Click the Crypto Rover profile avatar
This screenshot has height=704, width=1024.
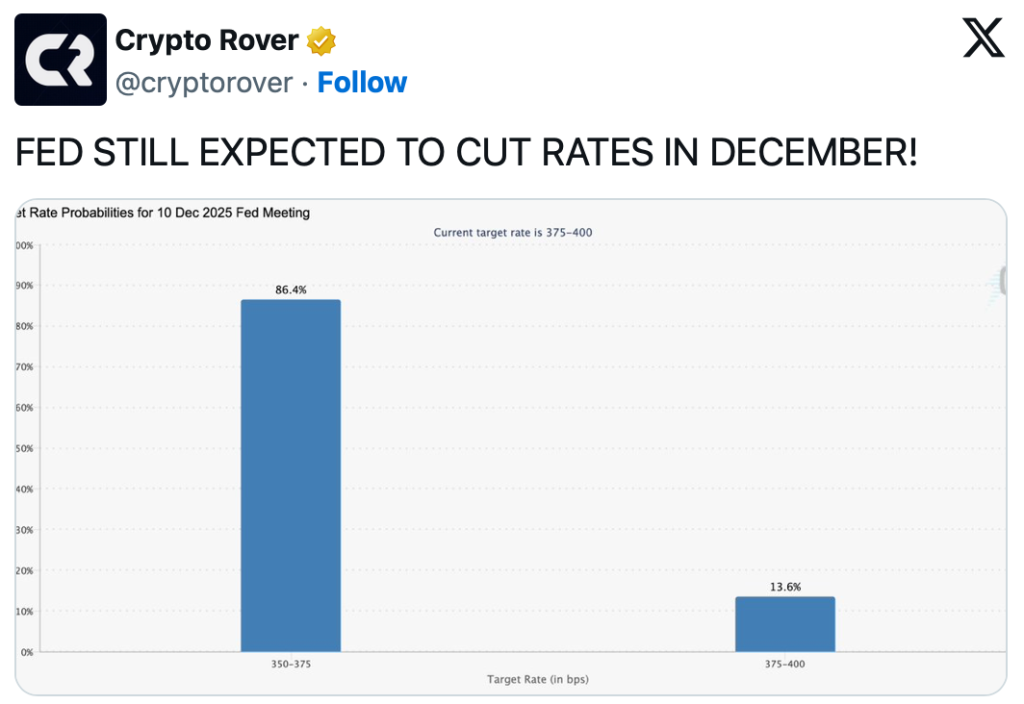[x=60, y=60]
